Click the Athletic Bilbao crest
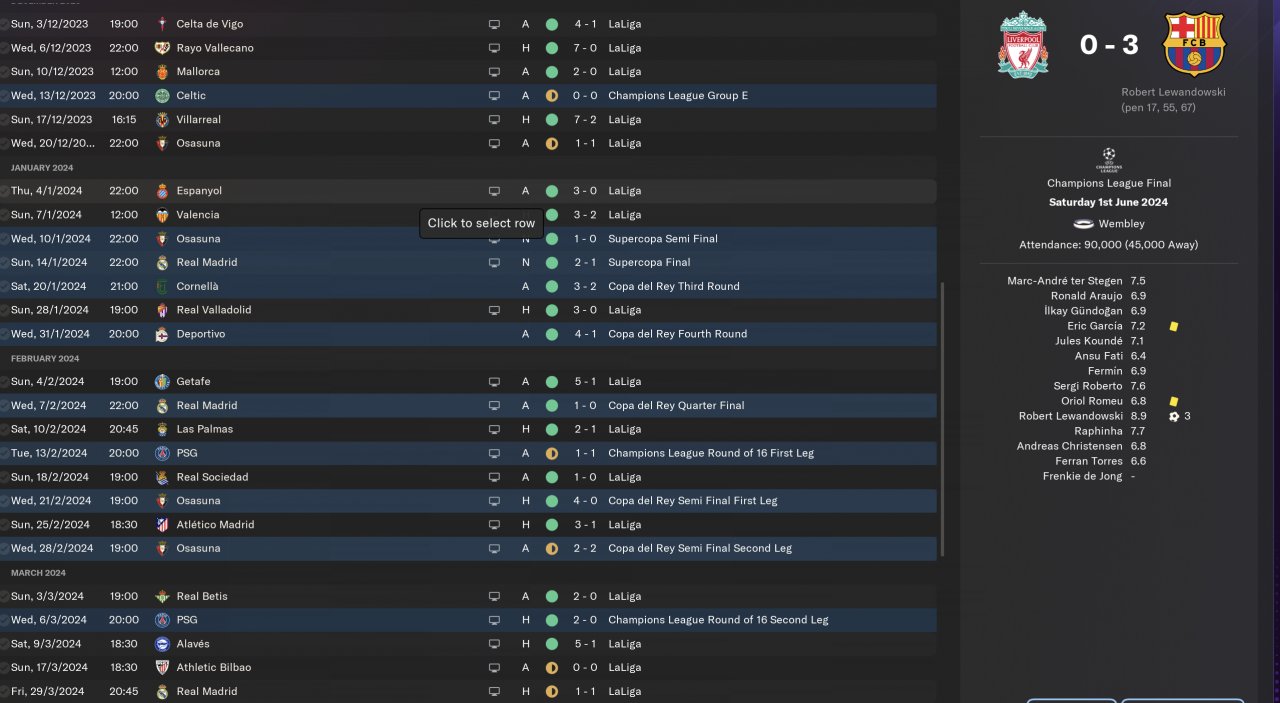This screenshot has width=1280, height=703. coord(162,668)
